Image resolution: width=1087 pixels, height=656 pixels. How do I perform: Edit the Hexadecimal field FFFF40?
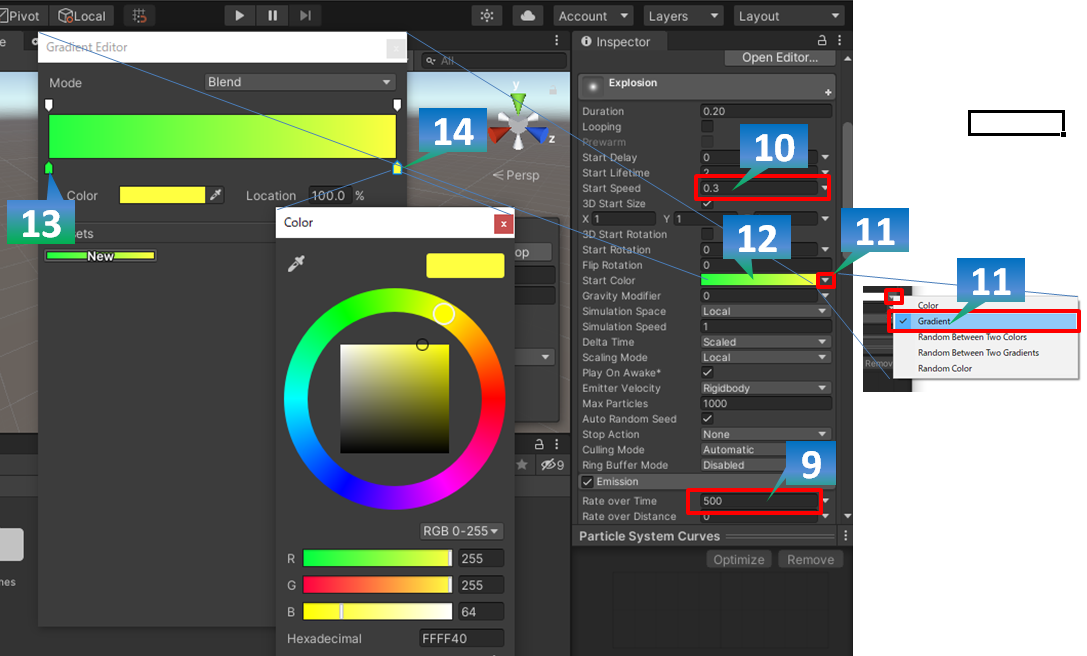point(462,638)
